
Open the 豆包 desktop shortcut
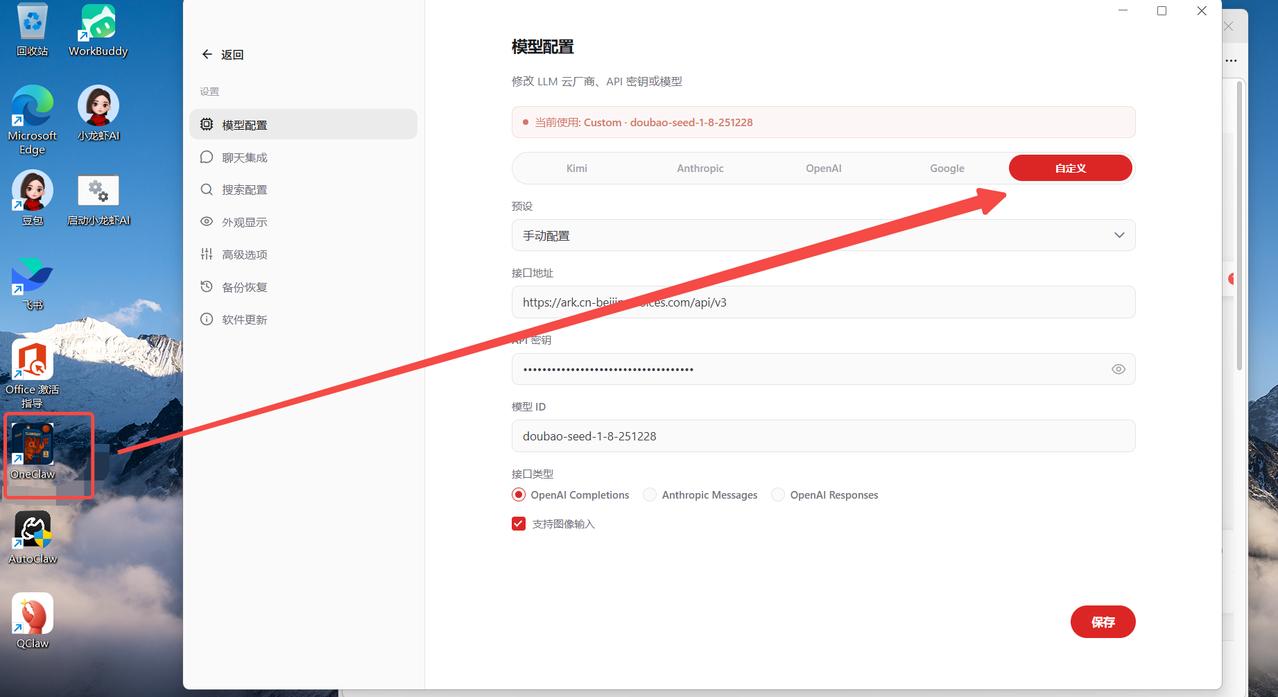[32, 198]
